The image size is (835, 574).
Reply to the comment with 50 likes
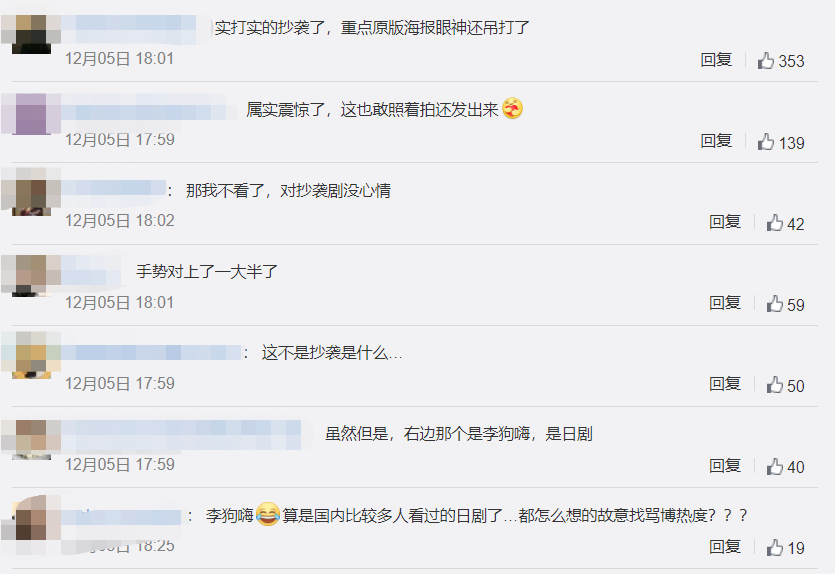[725, 384]
